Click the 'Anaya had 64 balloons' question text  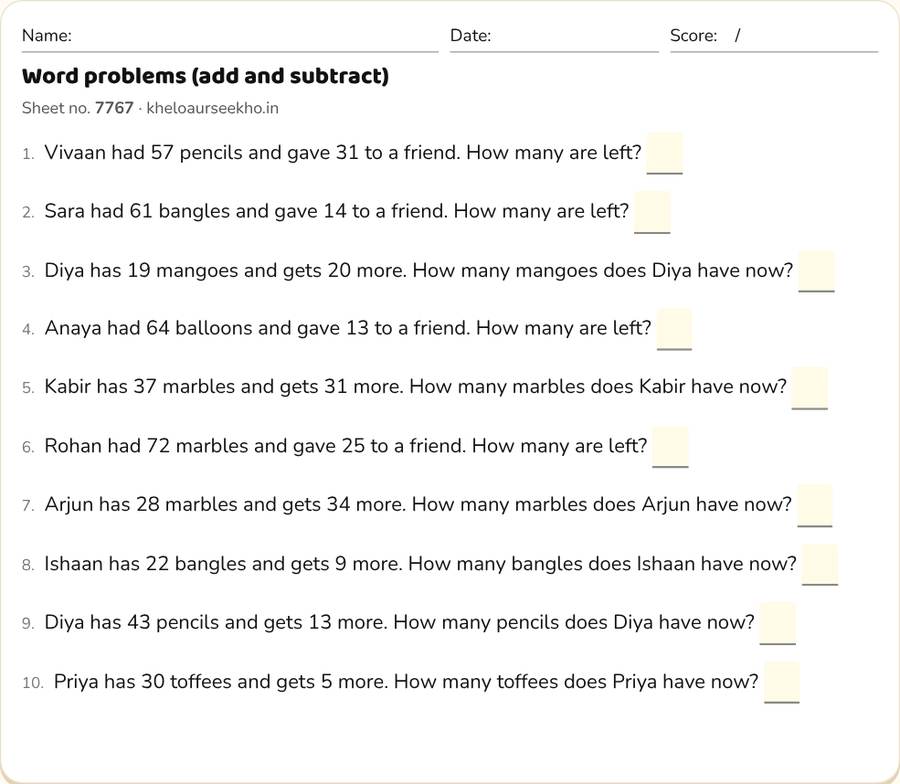(348, 328)
